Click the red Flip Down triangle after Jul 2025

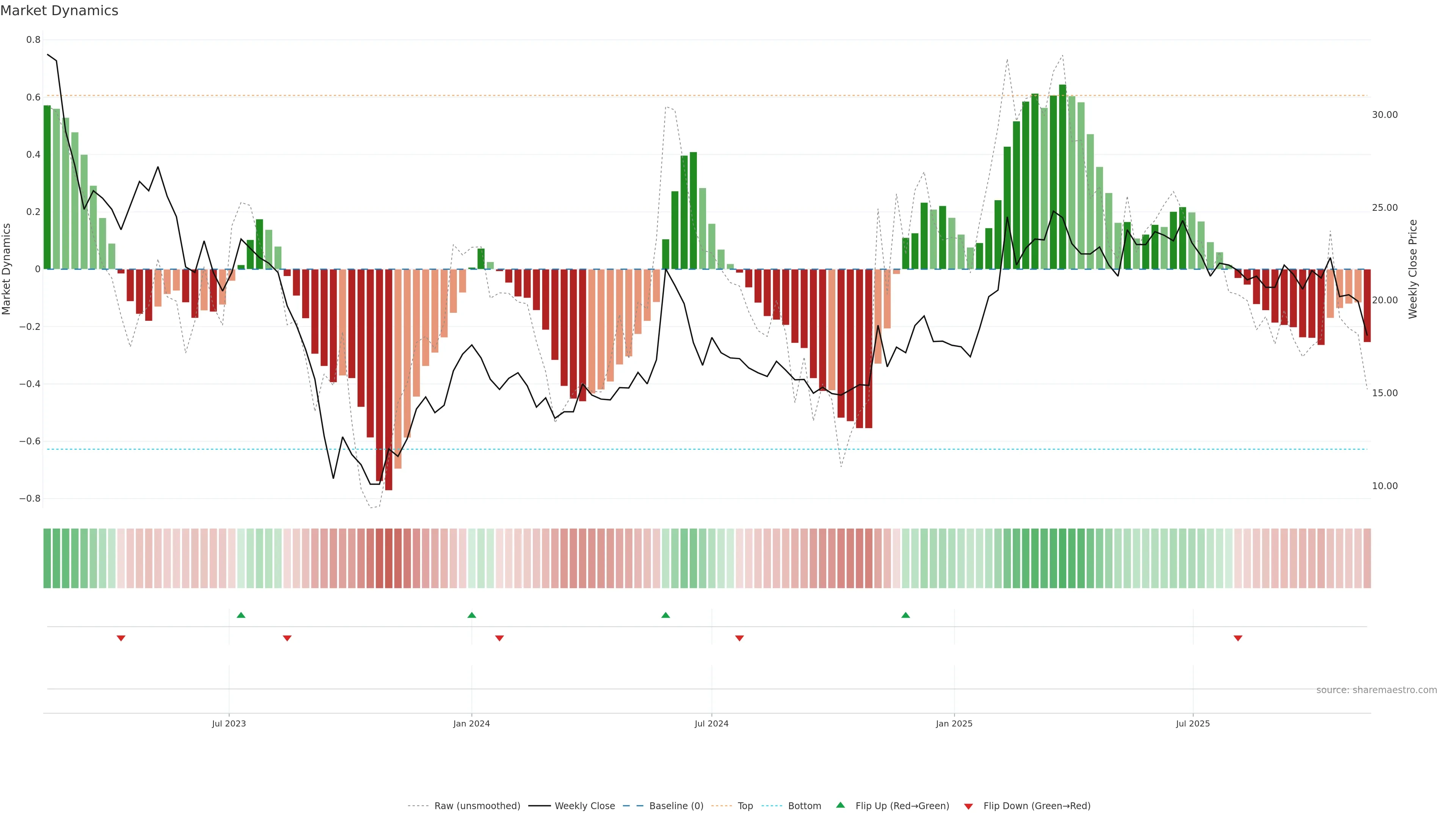coord(1238,638)
